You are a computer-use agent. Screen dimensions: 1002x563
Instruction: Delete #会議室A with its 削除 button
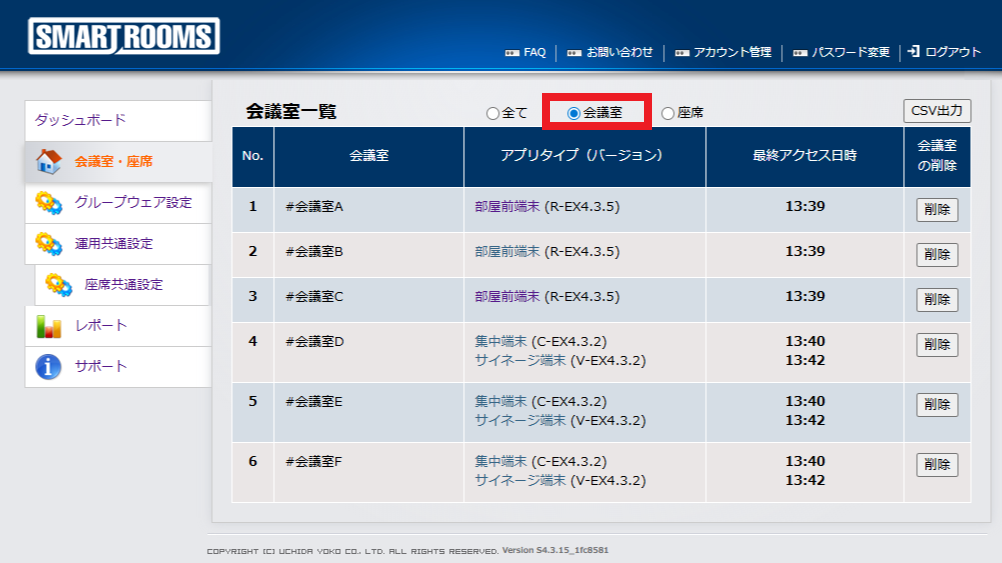click(x=937, y=210)
